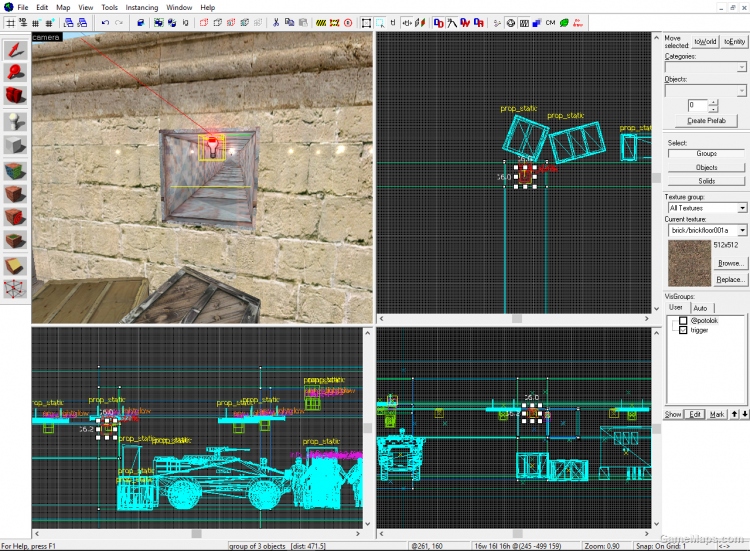Select the Entity tool
This screenshot has height=551, width=750.
15,121
